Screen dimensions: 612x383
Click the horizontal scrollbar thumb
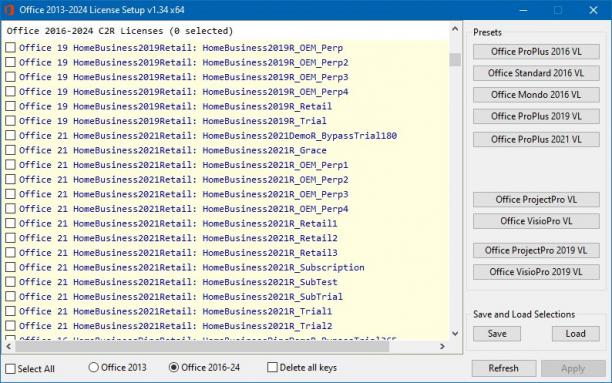point(202,346)
